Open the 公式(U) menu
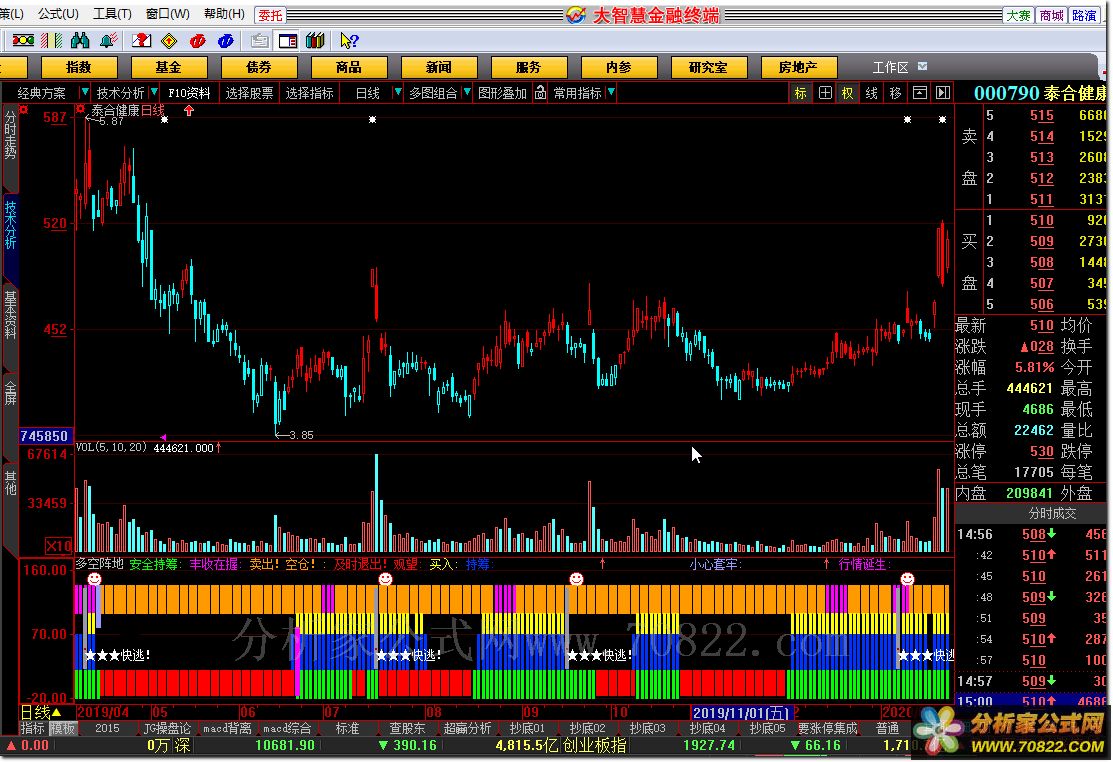Viewport: 1113px width, 762px height. (x=58, y=13)
